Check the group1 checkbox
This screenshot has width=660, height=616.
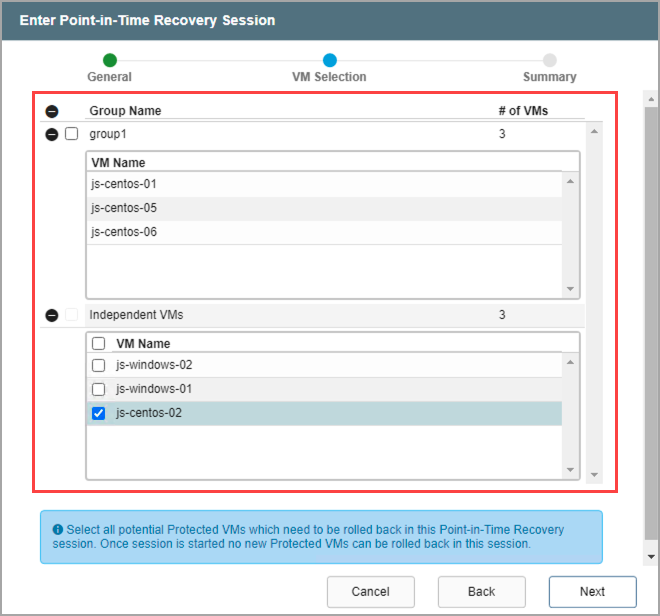coord(71,134)
